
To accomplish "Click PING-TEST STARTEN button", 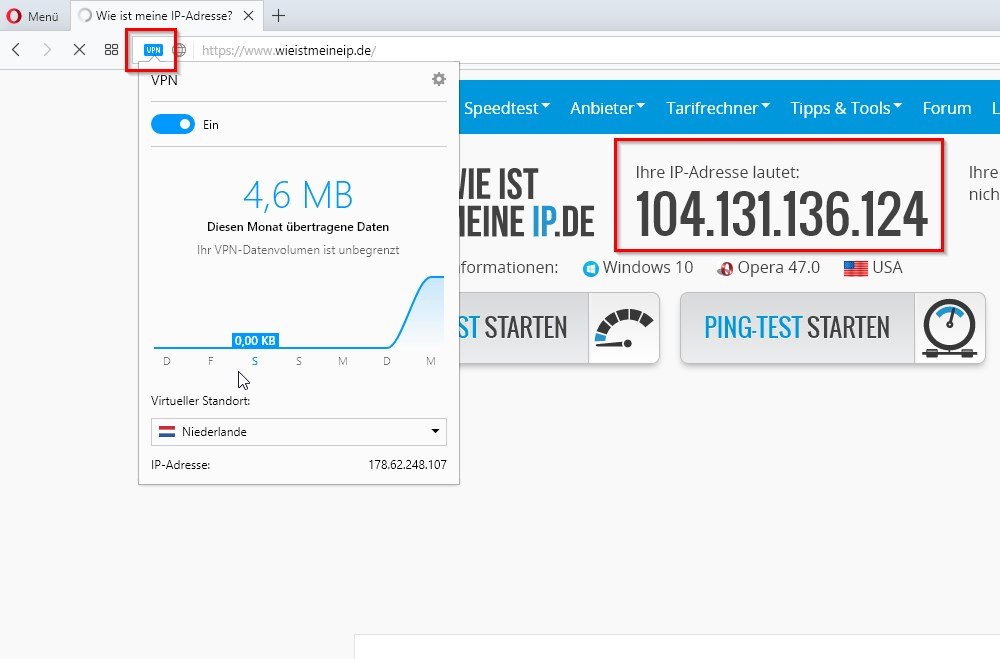I will 833,328.
